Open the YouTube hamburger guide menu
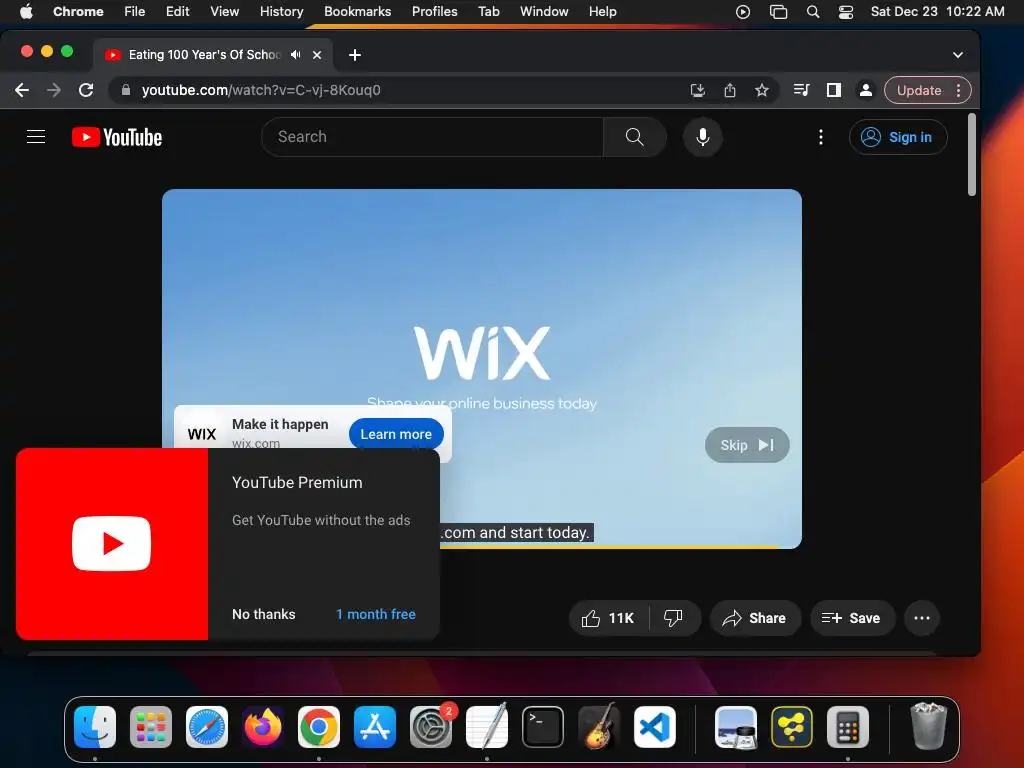The image size is (1024, 768). pyautogui.click(x=36, y=136)
